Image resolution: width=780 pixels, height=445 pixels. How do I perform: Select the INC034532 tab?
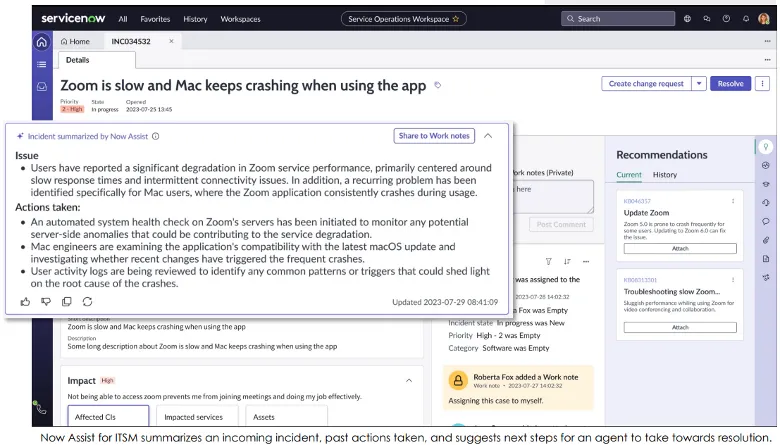pos(131,42)
